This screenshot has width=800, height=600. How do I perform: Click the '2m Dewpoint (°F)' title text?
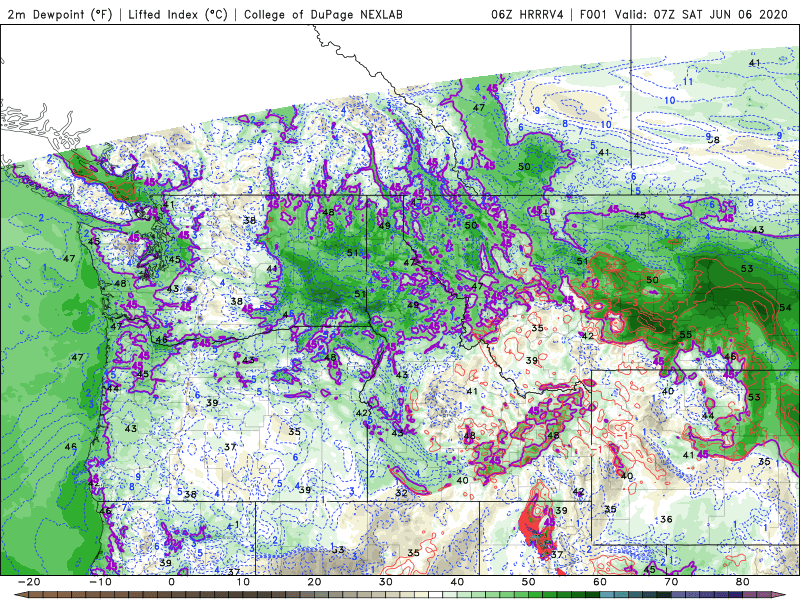click(x=59, y=14)
